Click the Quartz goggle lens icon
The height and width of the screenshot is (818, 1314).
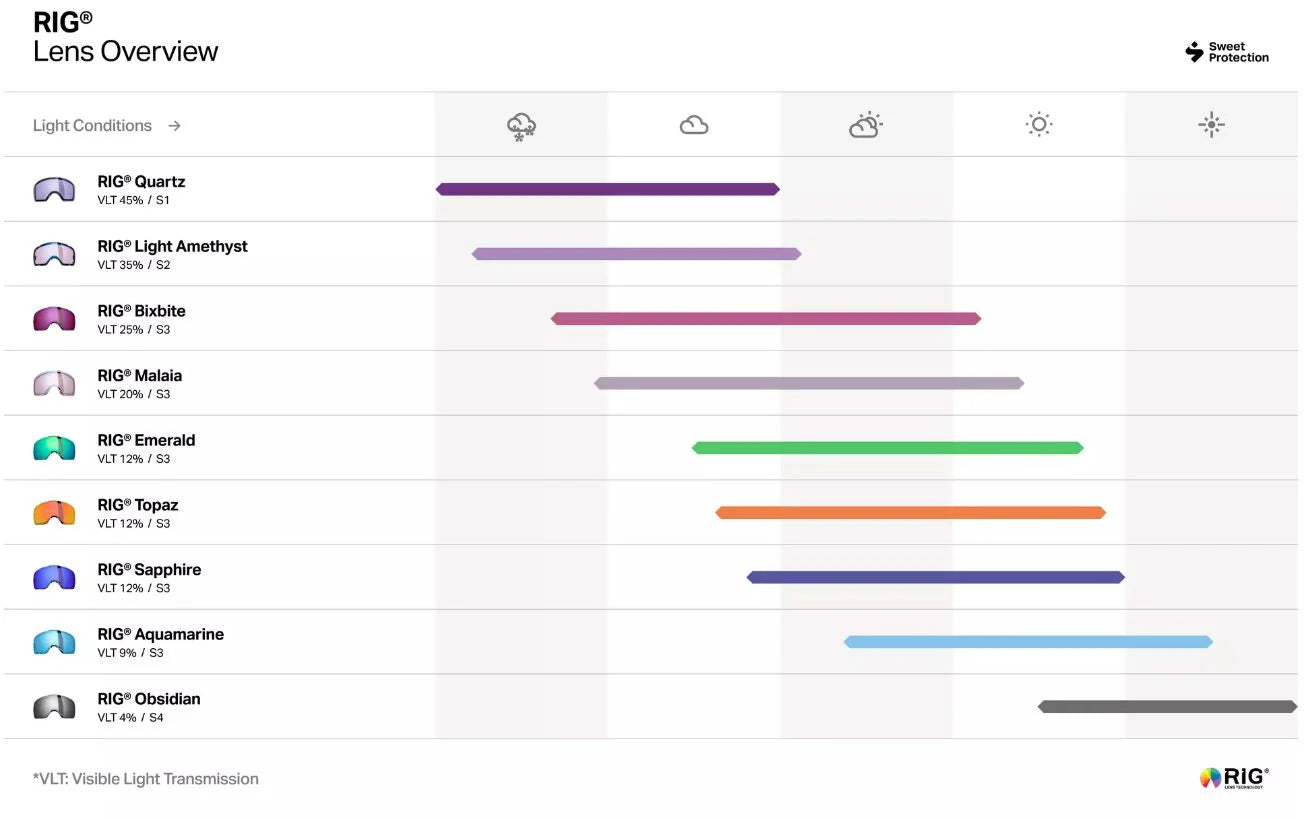click(x=54, y=189)
